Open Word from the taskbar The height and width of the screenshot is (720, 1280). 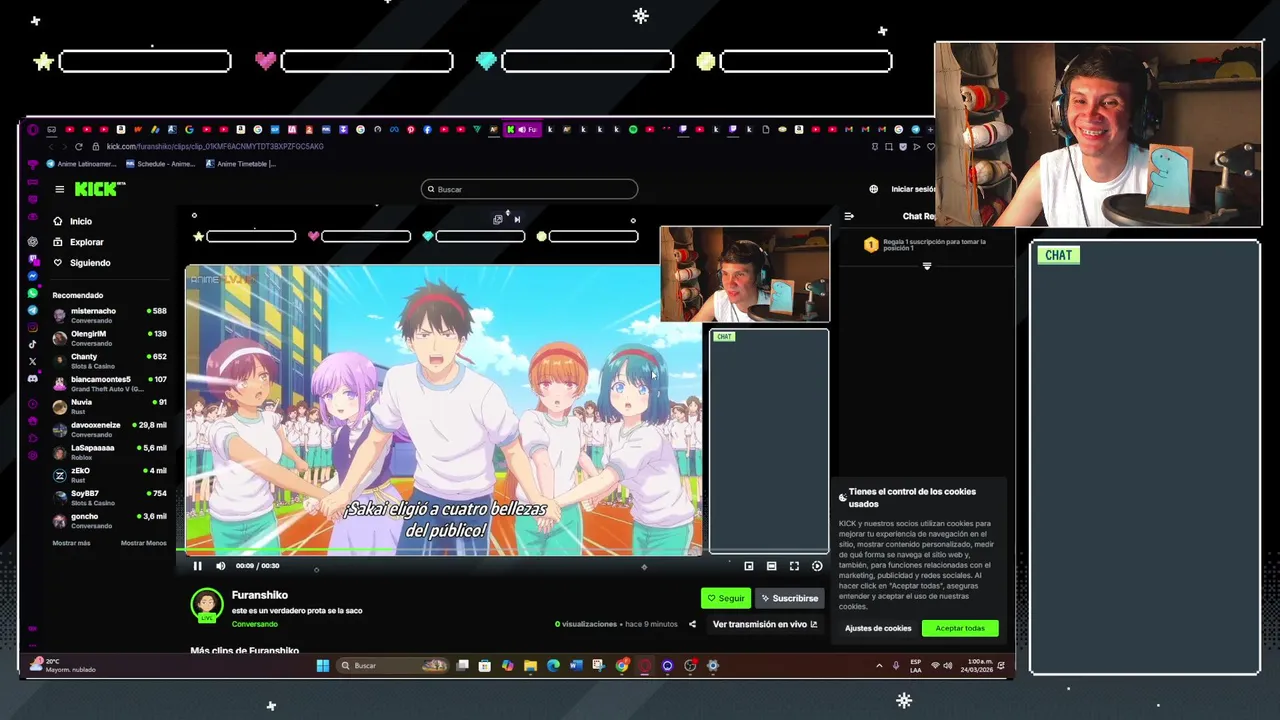pos(576,665)
